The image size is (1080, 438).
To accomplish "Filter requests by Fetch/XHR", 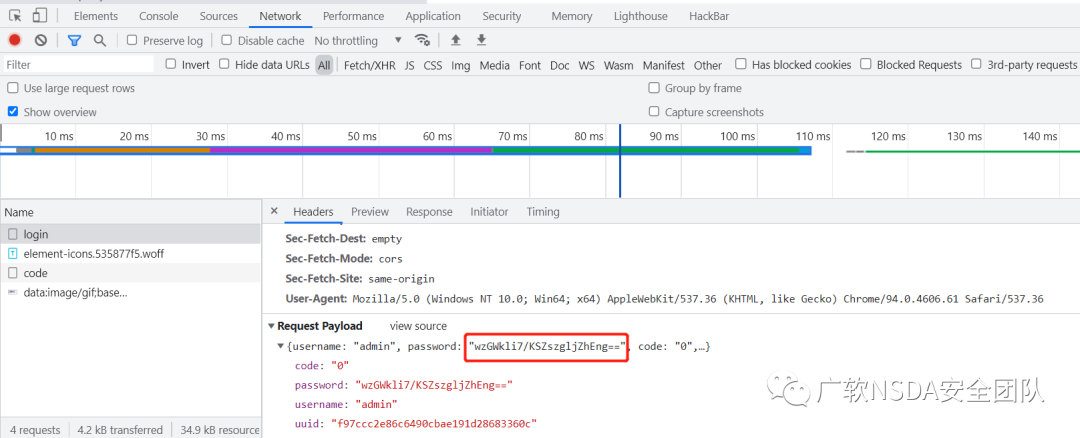I will pyautogui.click(x=369, y=65).
